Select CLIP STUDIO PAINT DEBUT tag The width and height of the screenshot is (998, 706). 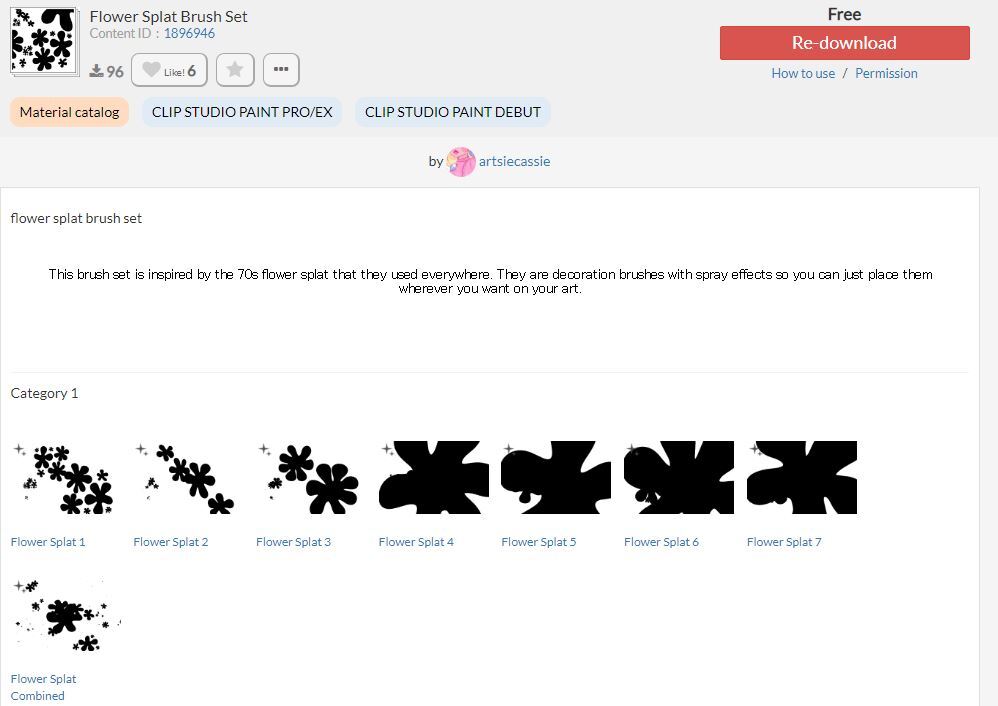453,112
